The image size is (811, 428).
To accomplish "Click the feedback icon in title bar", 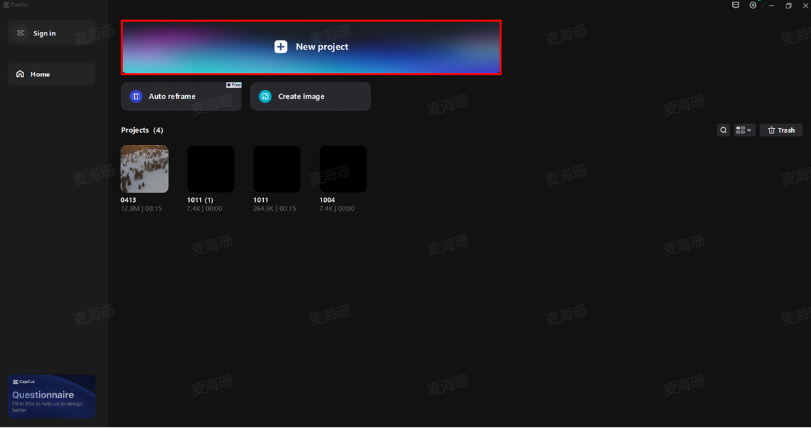I will click(735, 5).
